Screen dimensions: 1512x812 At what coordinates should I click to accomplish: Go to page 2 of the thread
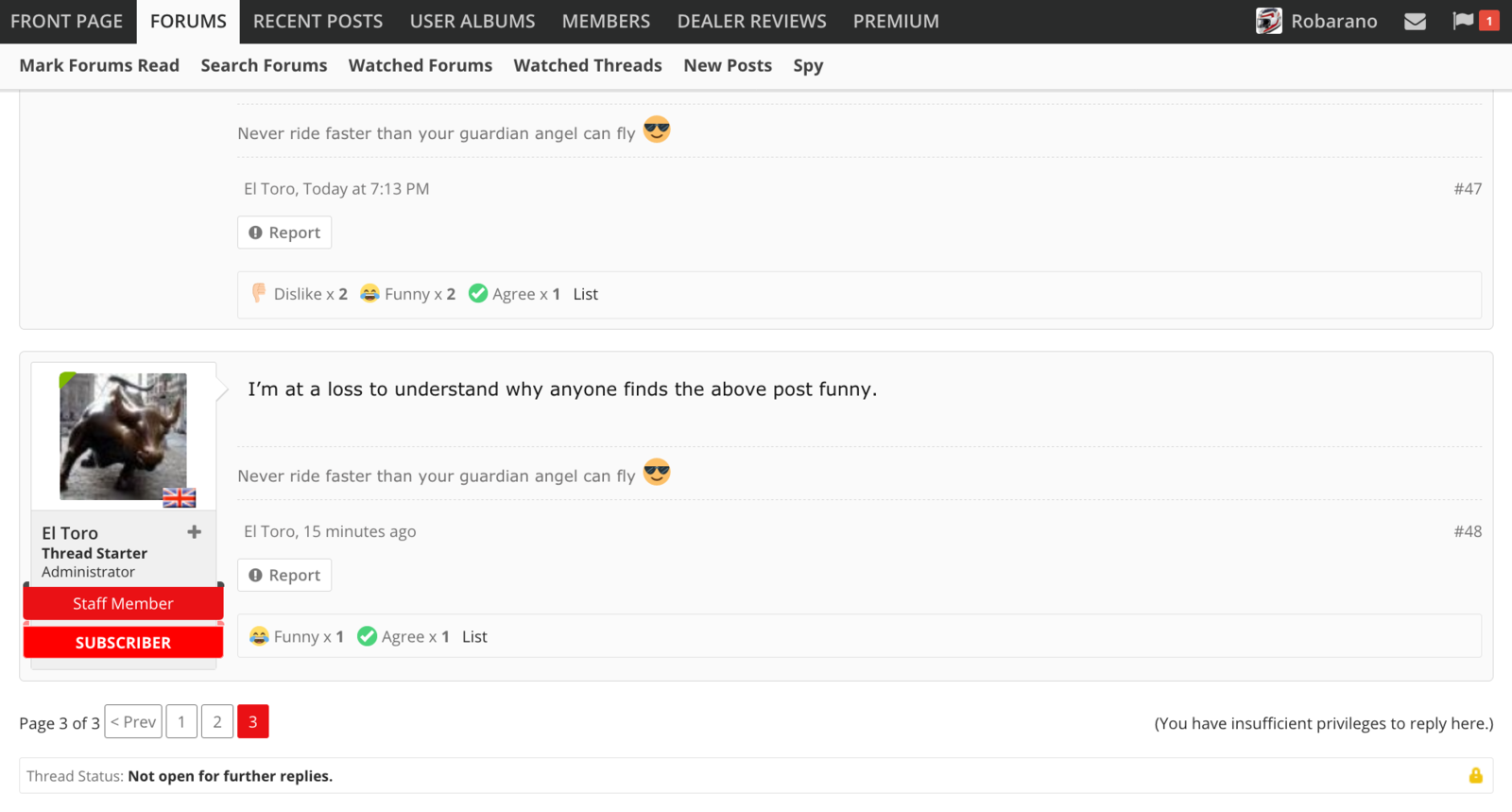pyautogui.click(x=217, y=722)
